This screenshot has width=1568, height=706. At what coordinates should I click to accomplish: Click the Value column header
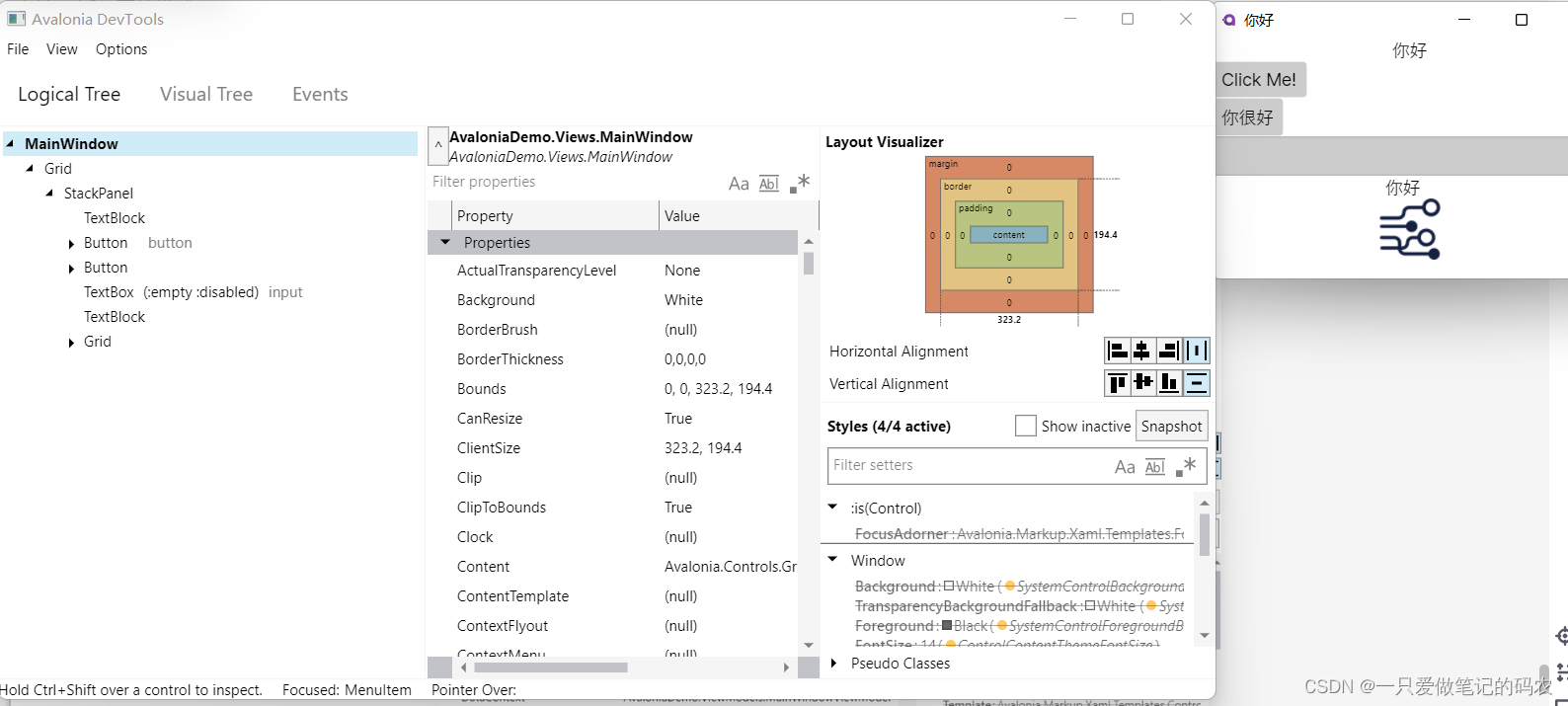[739, 216]
